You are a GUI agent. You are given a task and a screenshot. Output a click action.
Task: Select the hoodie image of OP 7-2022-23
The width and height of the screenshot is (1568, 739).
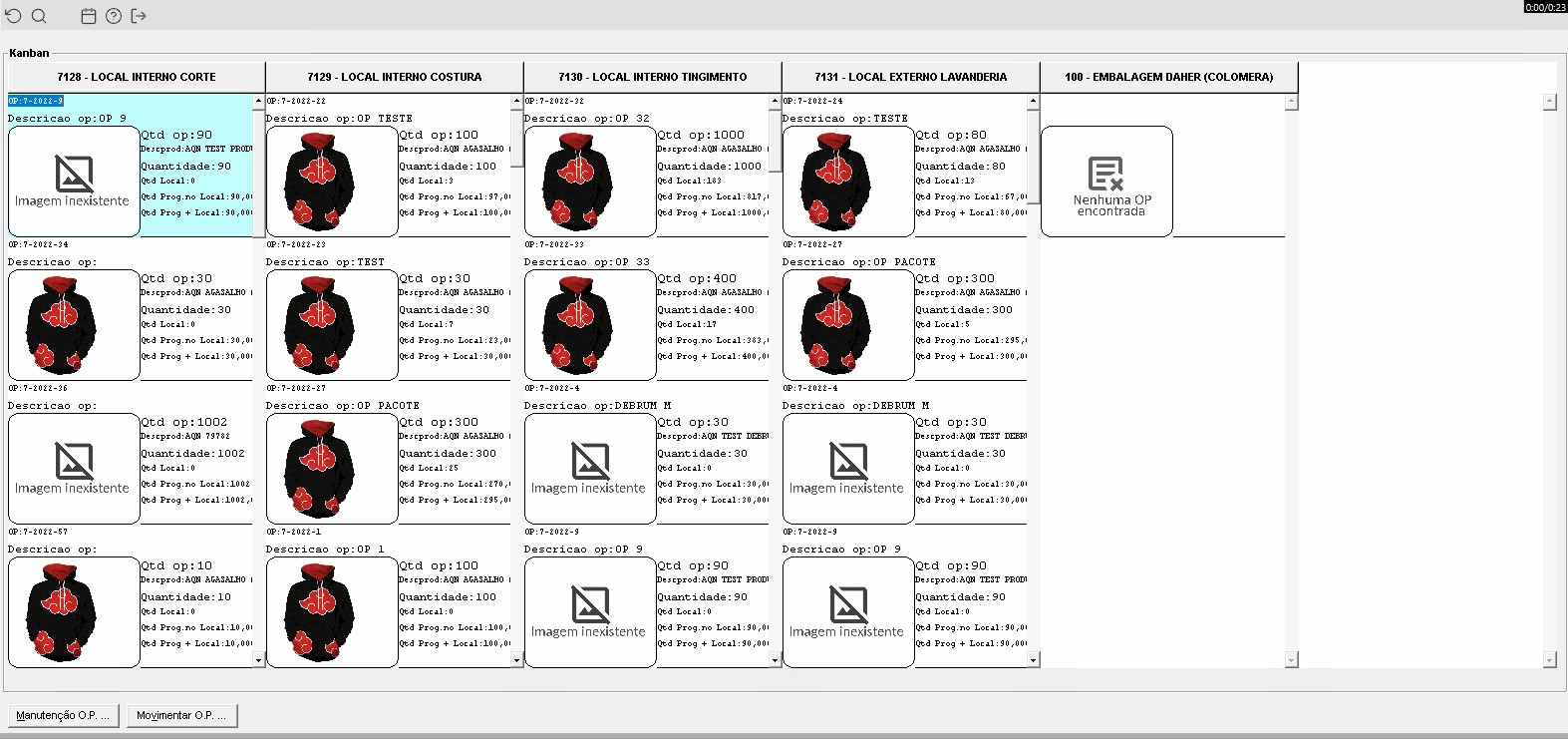tap(332, 325)
